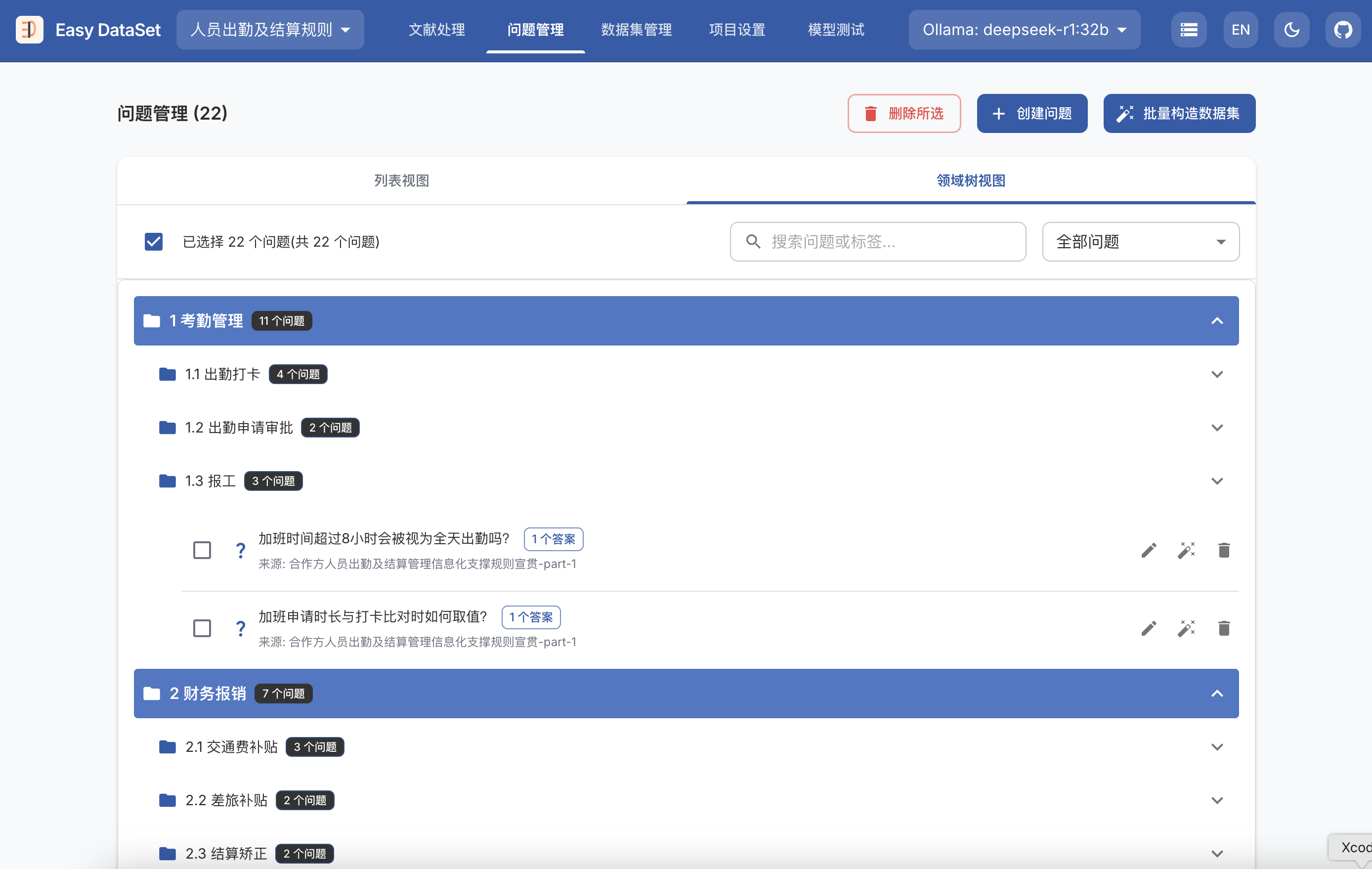Generate dataset for 加班申请时长 question wand icon
This screenshot has width=1372, height=869.
[x=1186, y=628]
